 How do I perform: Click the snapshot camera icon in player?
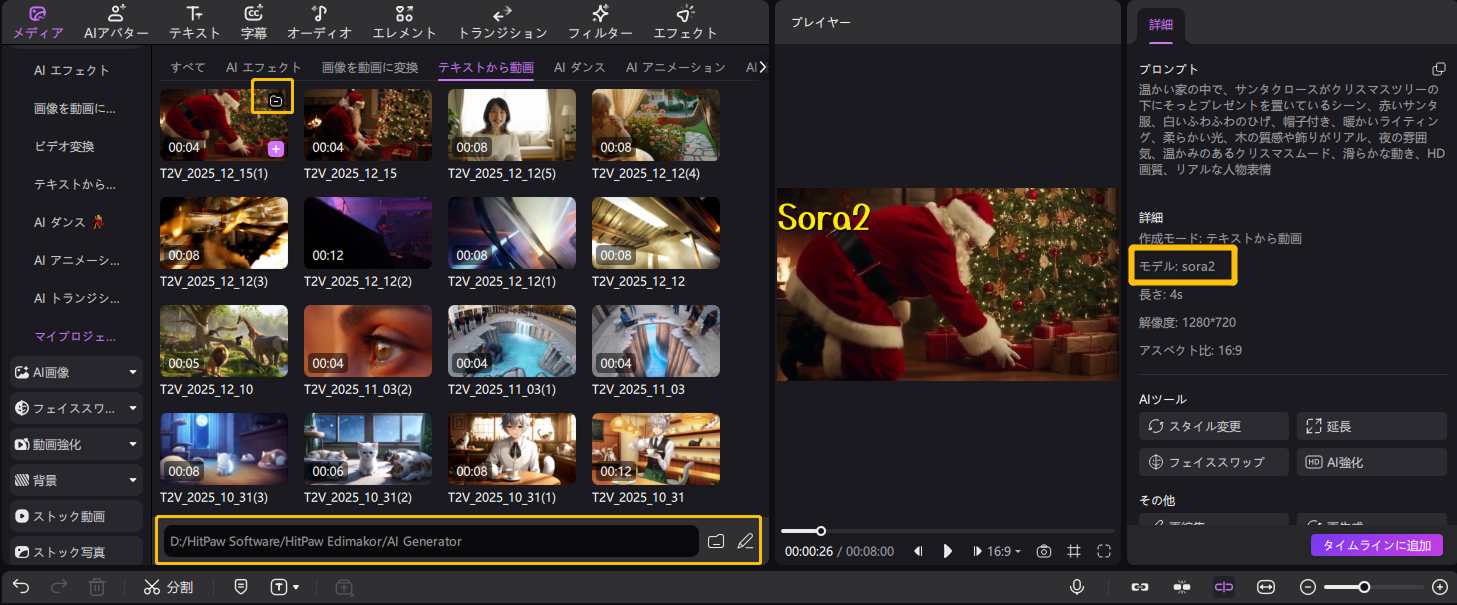pyautogui.click(x=1044, y=551)
